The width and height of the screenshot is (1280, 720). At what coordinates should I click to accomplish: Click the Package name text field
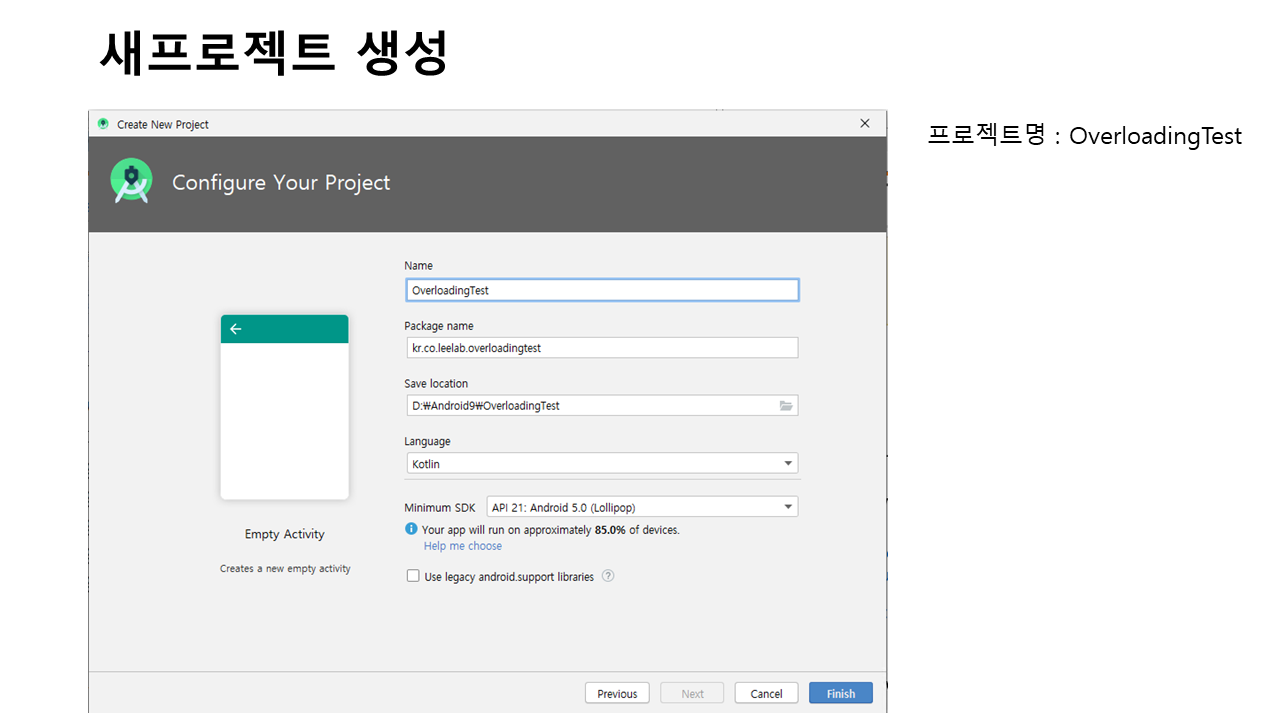click(600, 348)
